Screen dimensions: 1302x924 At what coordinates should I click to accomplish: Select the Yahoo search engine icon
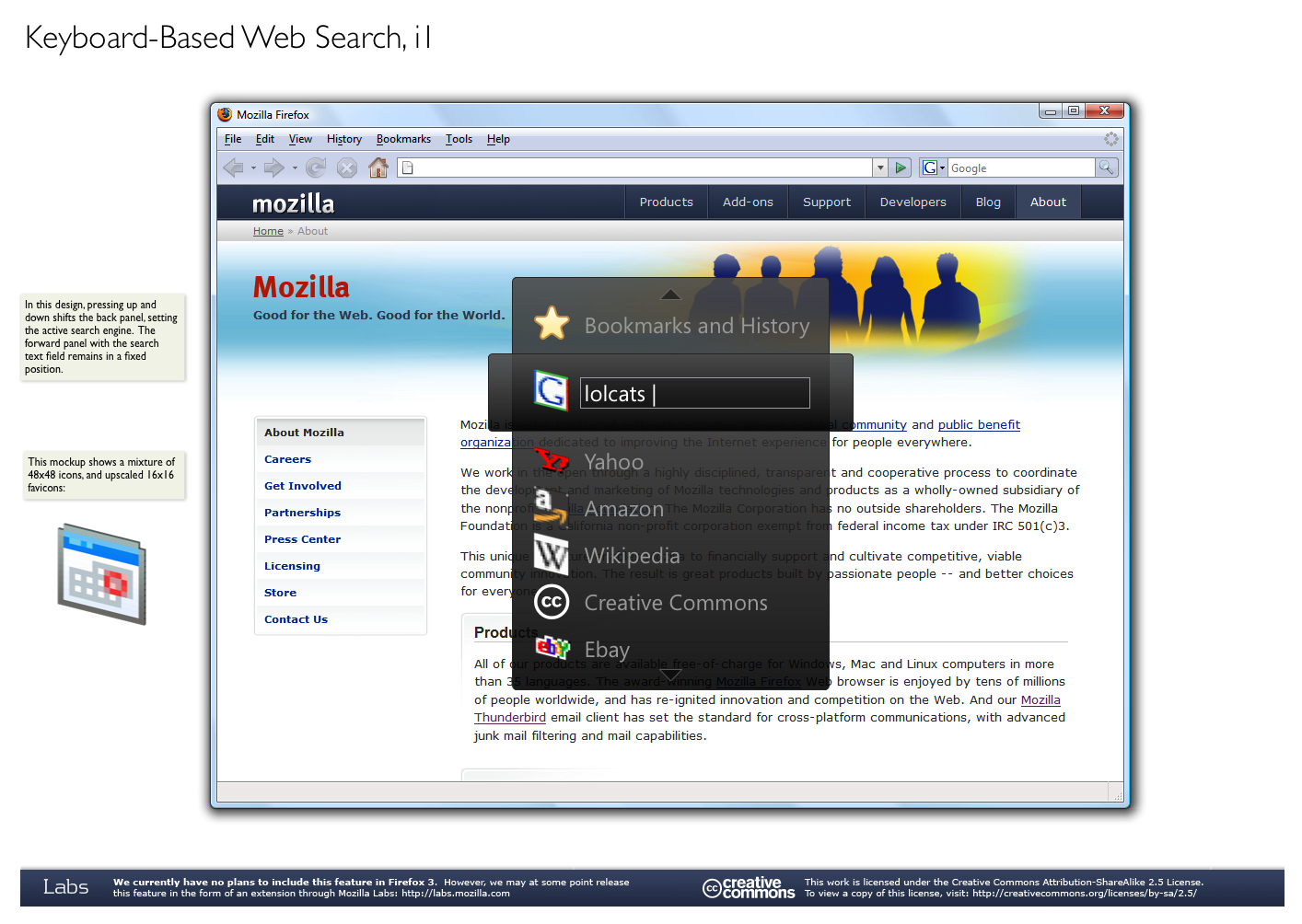tap(552, 460)
